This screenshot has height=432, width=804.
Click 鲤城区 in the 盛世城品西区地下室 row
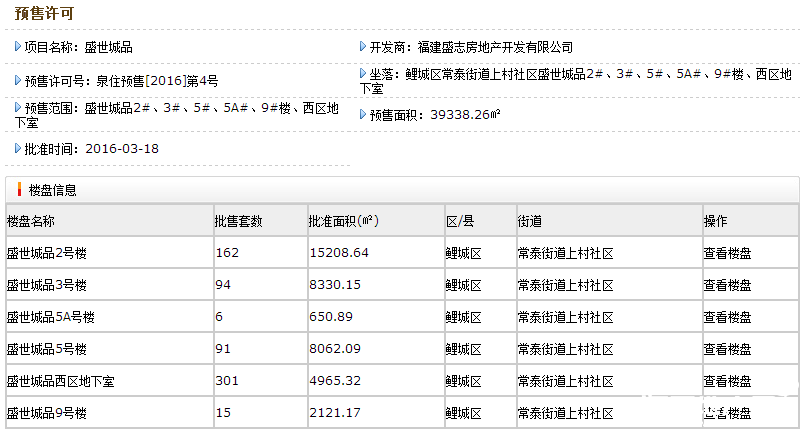pyautogui.click(x=464, y=381)
